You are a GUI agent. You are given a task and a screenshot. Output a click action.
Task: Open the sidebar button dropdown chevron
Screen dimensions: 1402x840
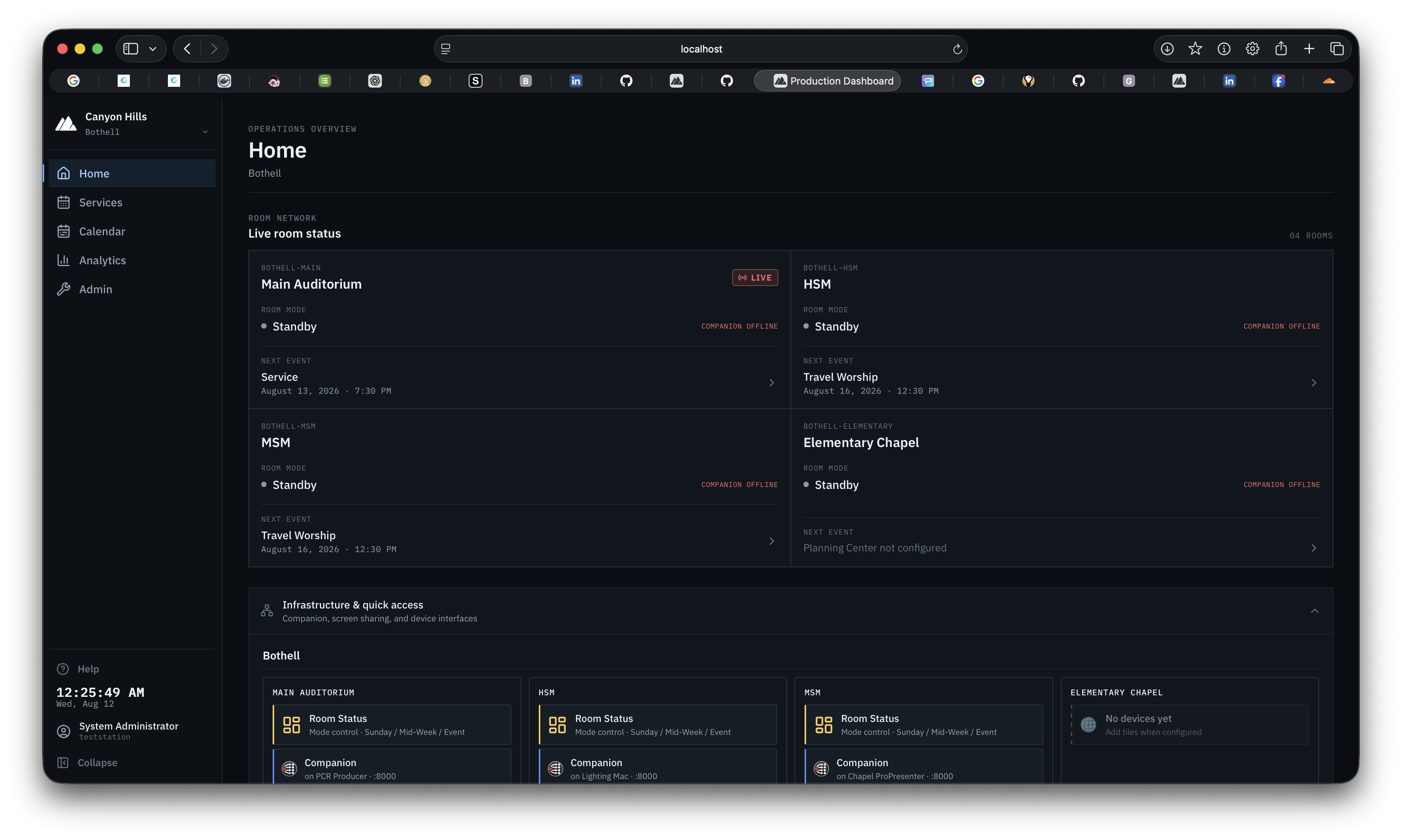153,49
